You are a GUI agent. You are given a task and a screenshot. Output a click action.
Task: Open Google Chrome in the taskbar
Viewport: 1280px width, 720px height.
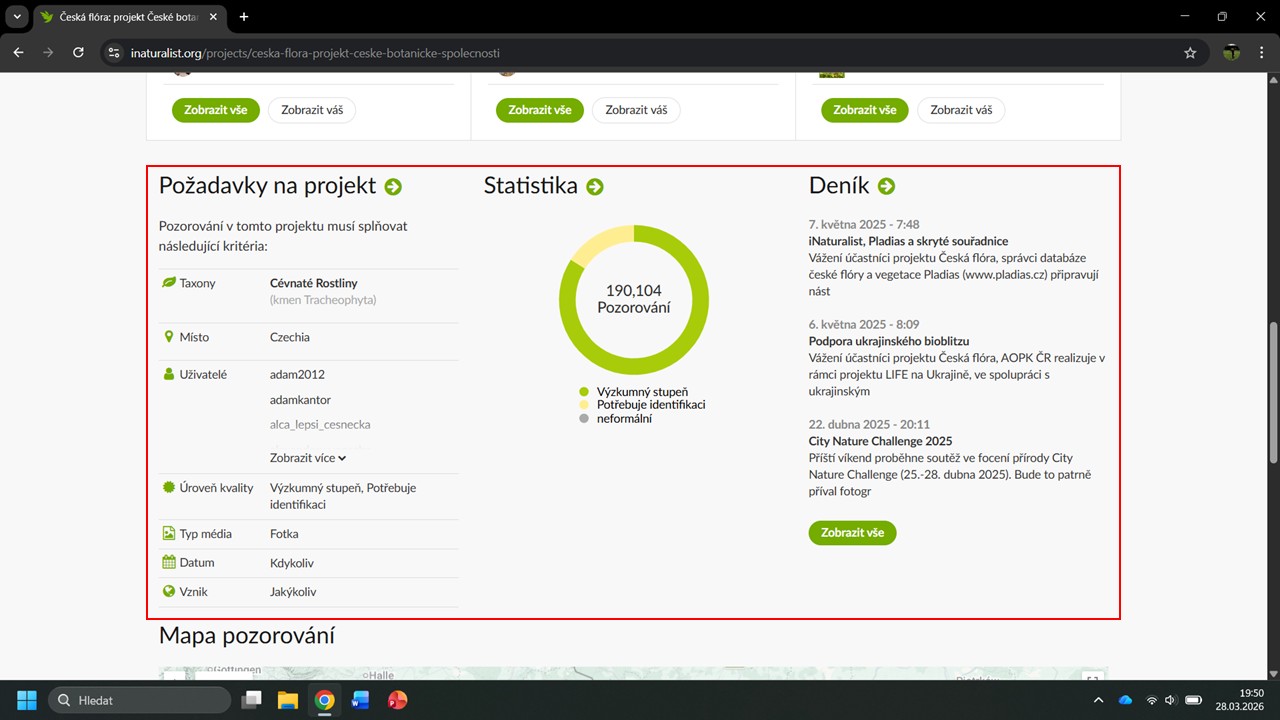click(324, 700)
